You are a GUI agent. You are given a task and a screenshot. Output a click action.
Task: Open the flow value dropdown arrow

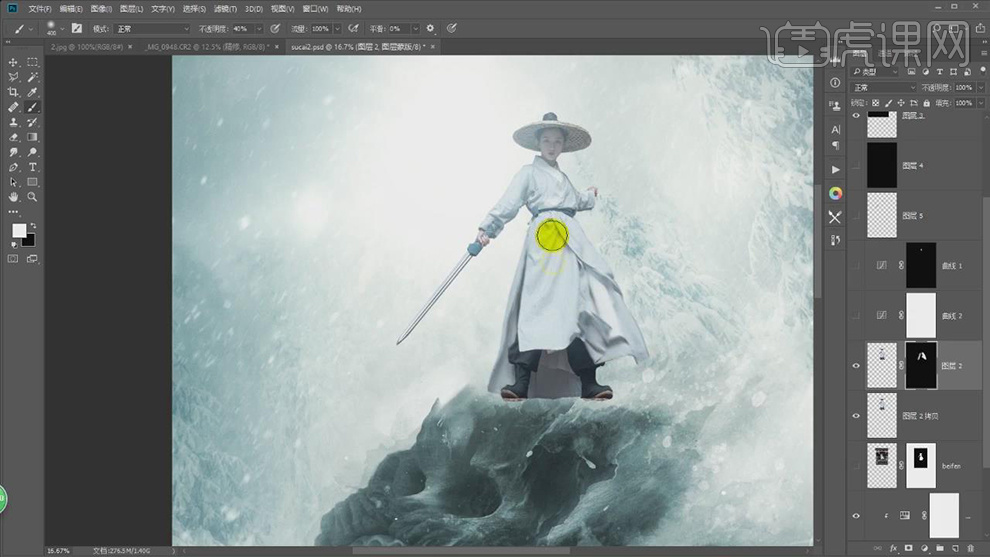pyautogui.click(x=337, y=29)
